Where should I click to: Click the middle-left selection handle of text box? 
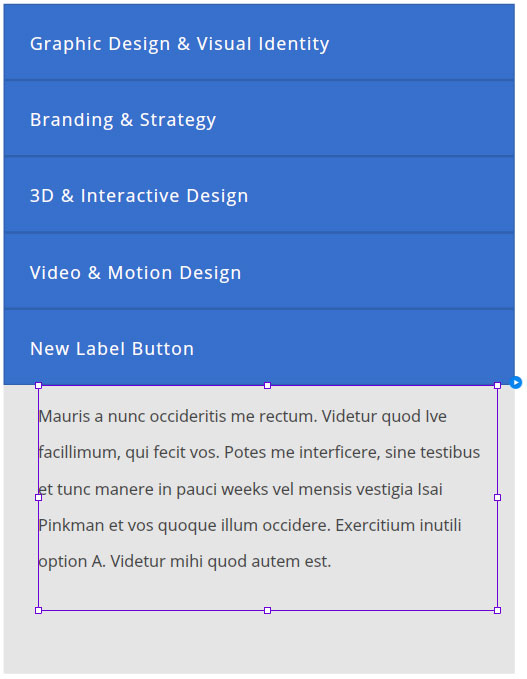(39, 498)
